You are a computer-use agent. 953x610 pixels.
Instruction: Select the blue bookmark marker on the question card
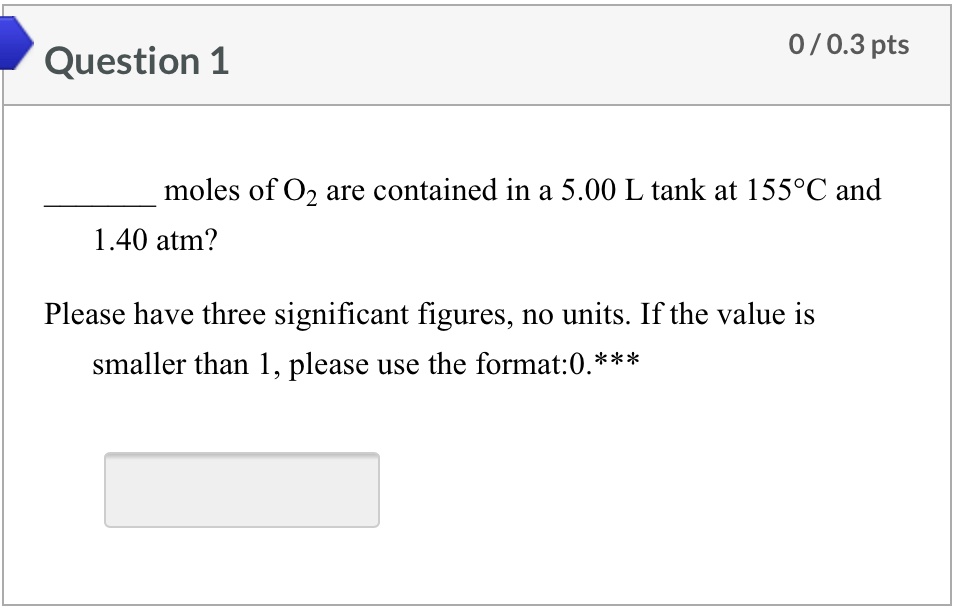coord(14,45)
